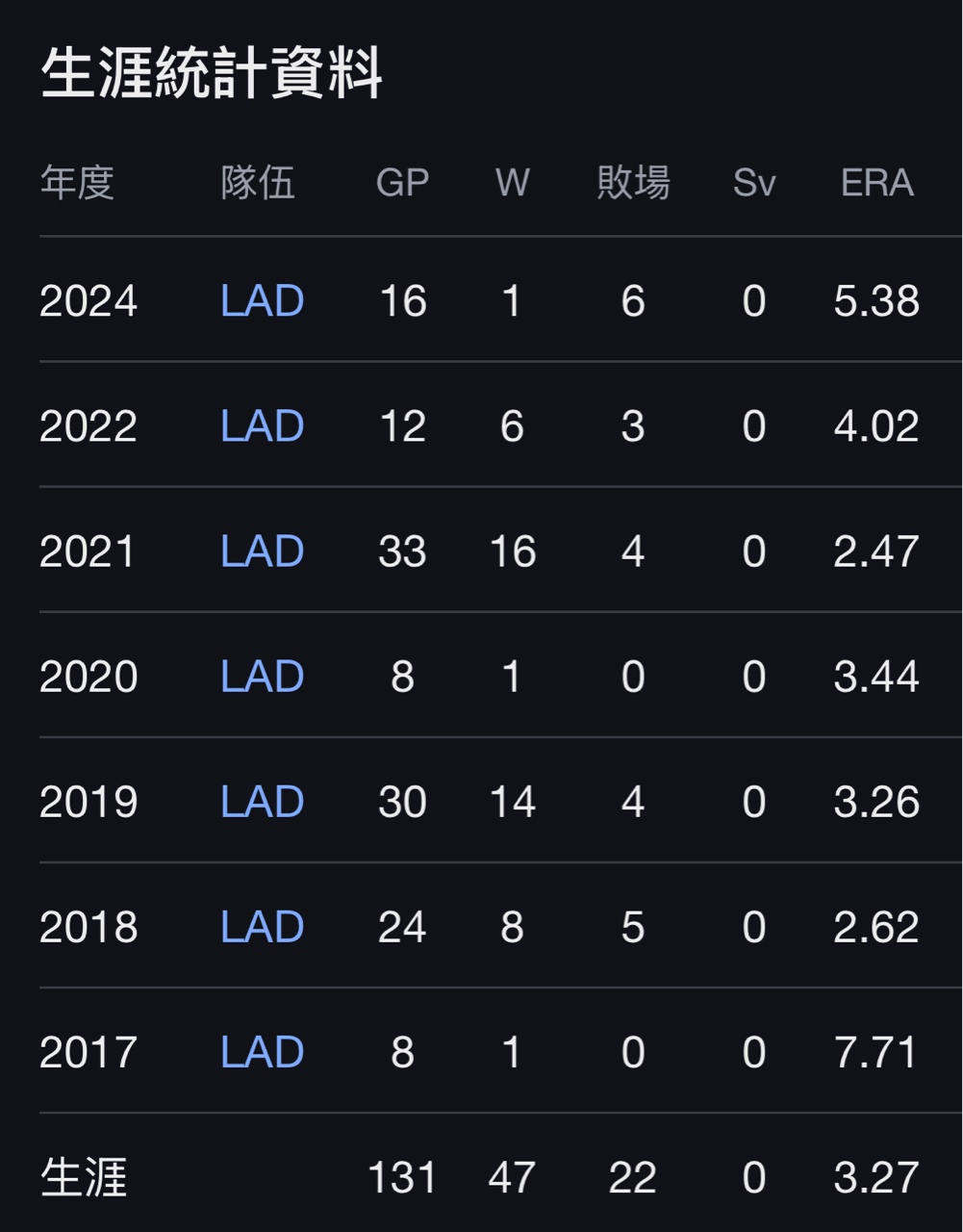Click the LAD link in the 2021 row
Viewport: 963px width, 1232px height.
[x=262, y=552]
